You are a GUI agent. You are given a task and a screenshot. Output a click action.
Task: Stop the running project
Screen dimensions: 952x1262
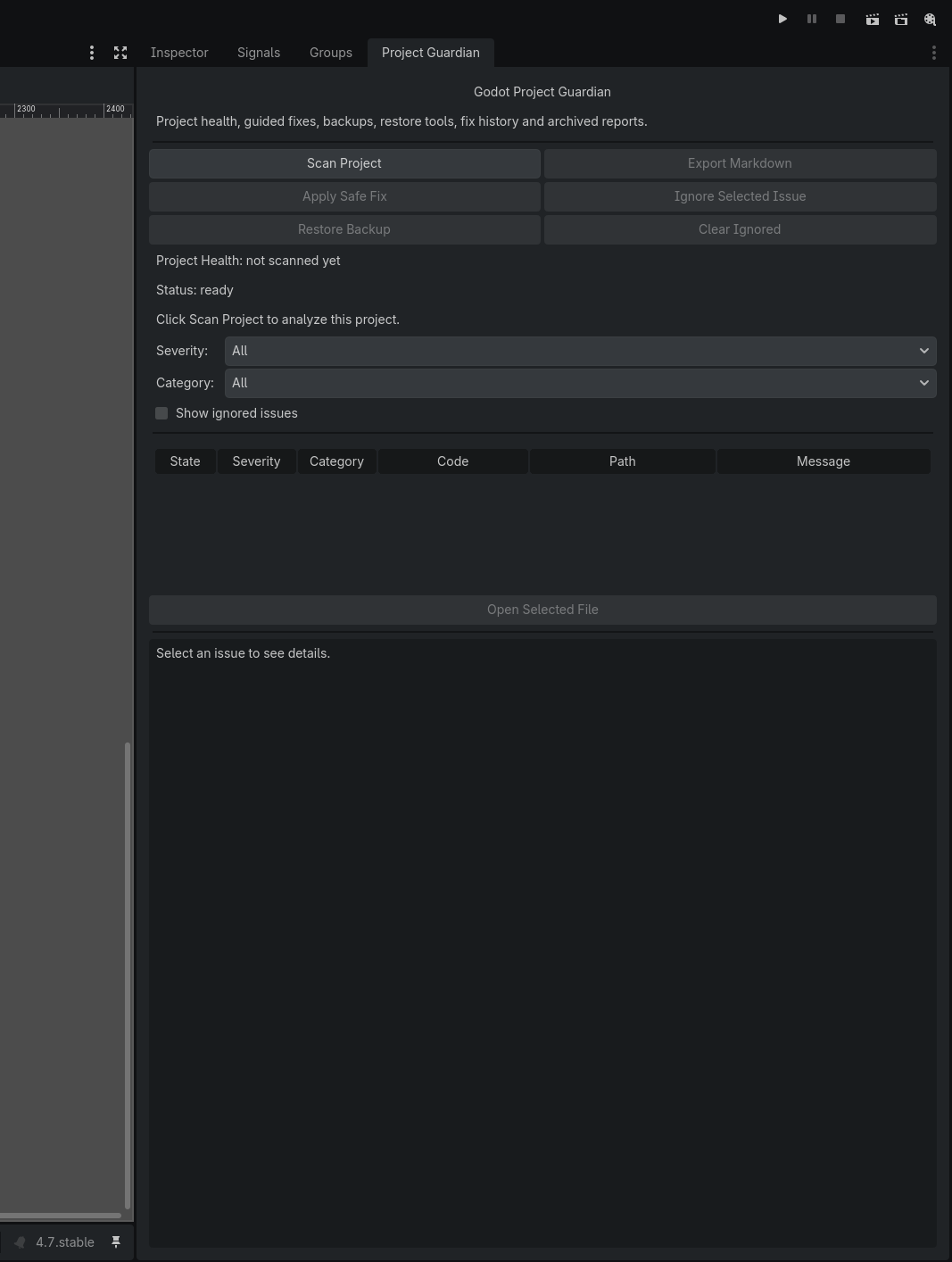tap(840, 19)
